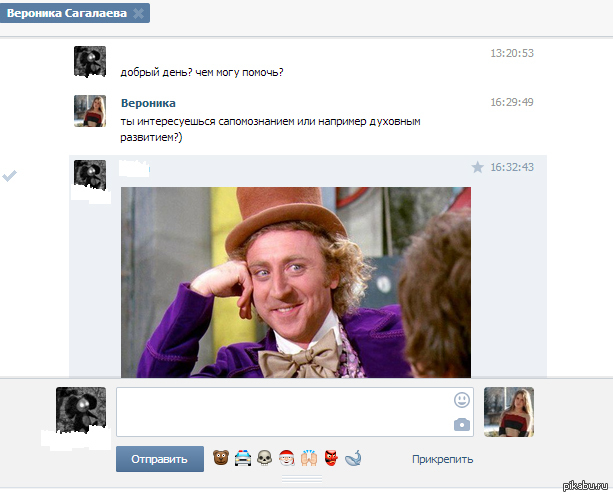Image resolution: width=613 pixels, height=497 pixels.
Task: Click Вероника's avatar next to her message
Action: tap(90, 111)
